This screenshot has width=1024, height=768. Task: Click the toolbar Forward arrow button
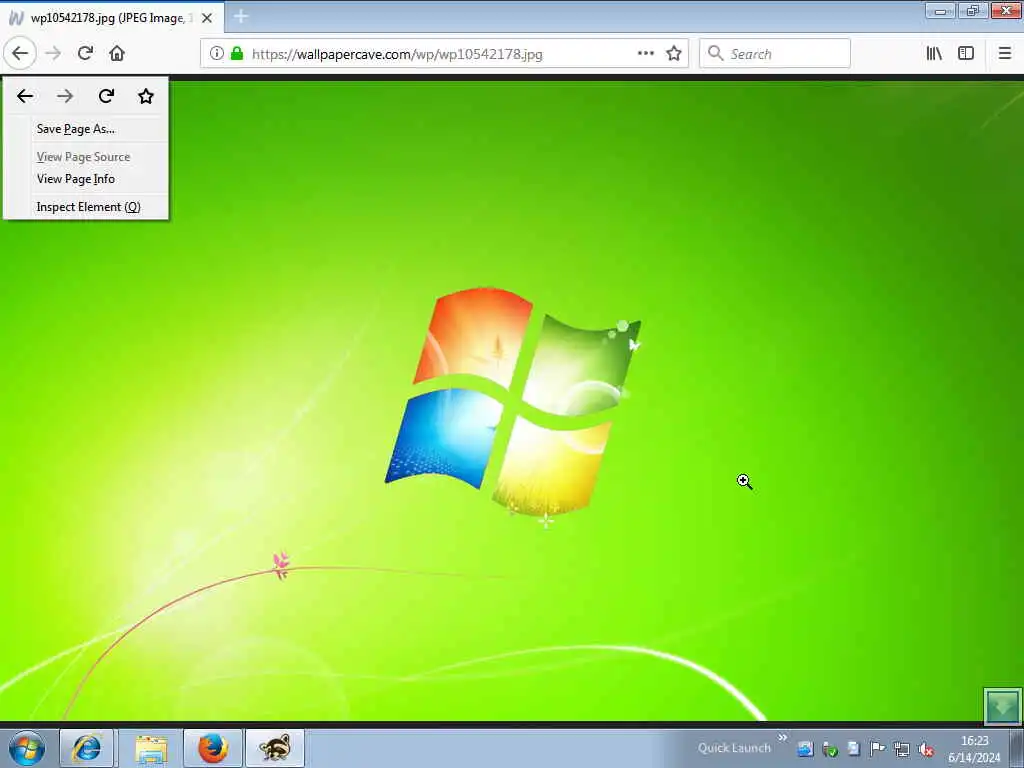pos(53,54)
